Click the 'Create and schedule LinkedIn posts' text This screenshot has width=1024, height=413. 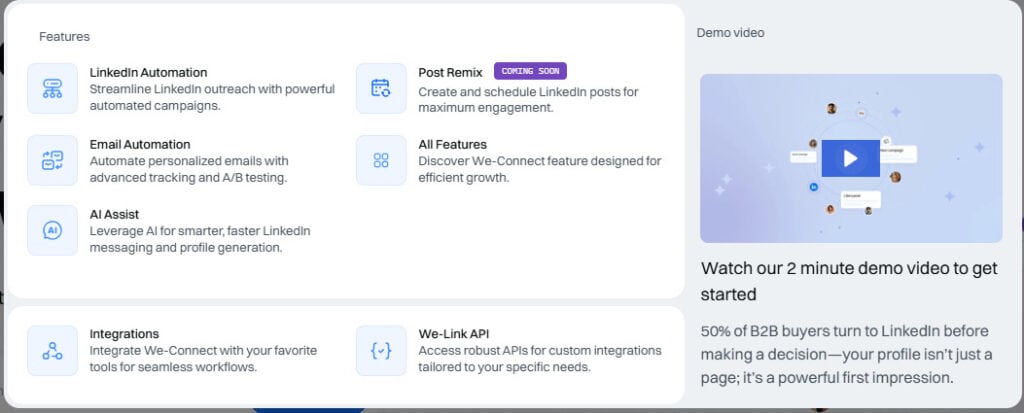click(528, 100)
